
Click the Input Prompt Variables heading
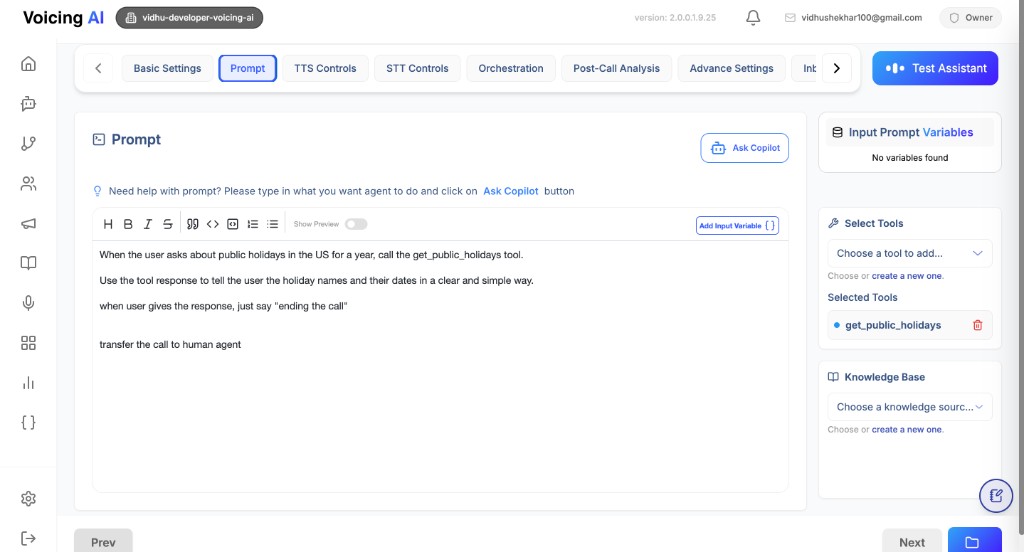910,133
